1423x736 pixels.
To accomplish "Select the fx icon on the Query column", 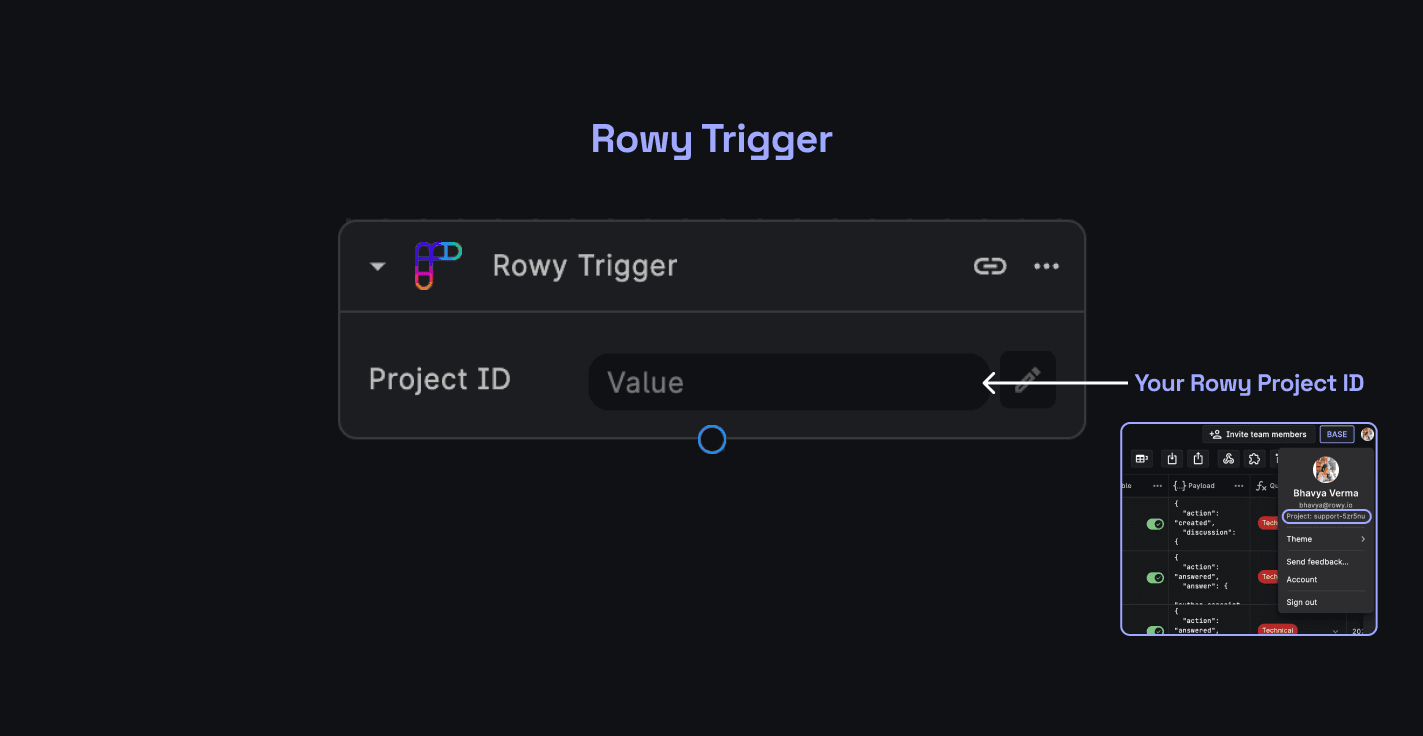I will [1260, 487].
